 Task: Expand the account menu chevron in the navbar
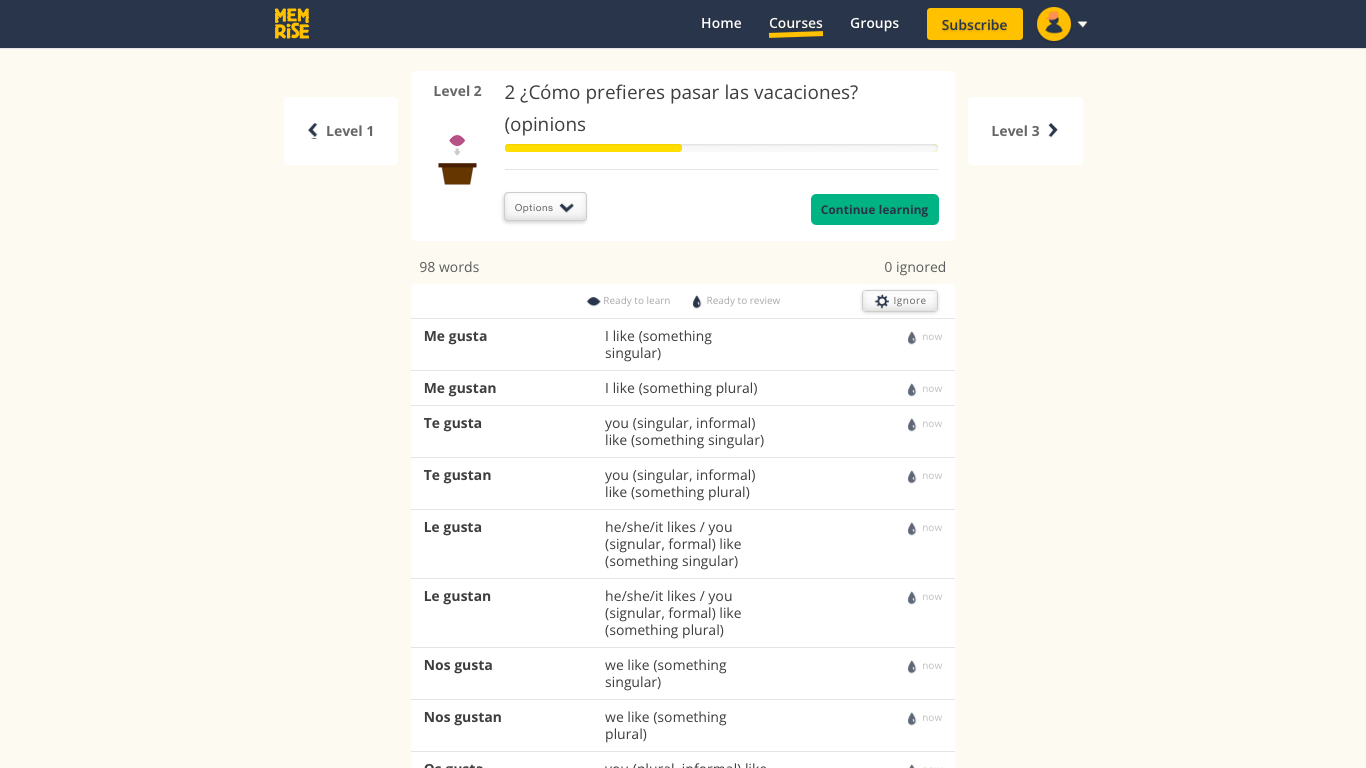pos(1082,23)
